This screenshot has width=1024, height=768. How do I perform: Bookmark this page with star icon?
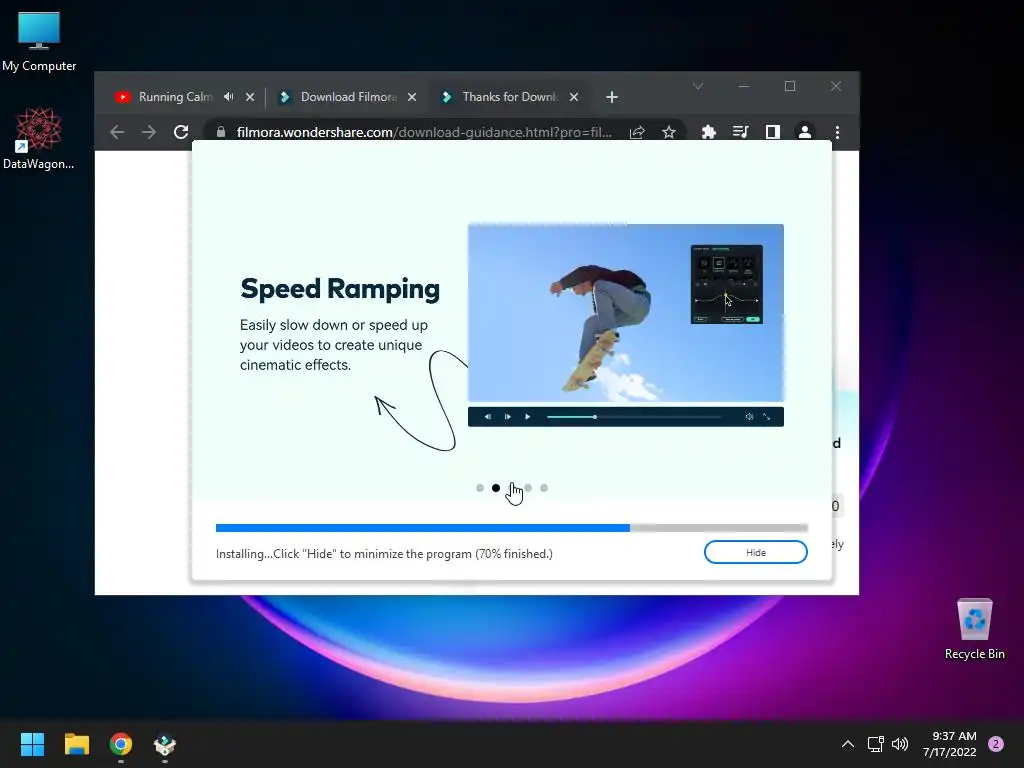(x=669, y=133)
